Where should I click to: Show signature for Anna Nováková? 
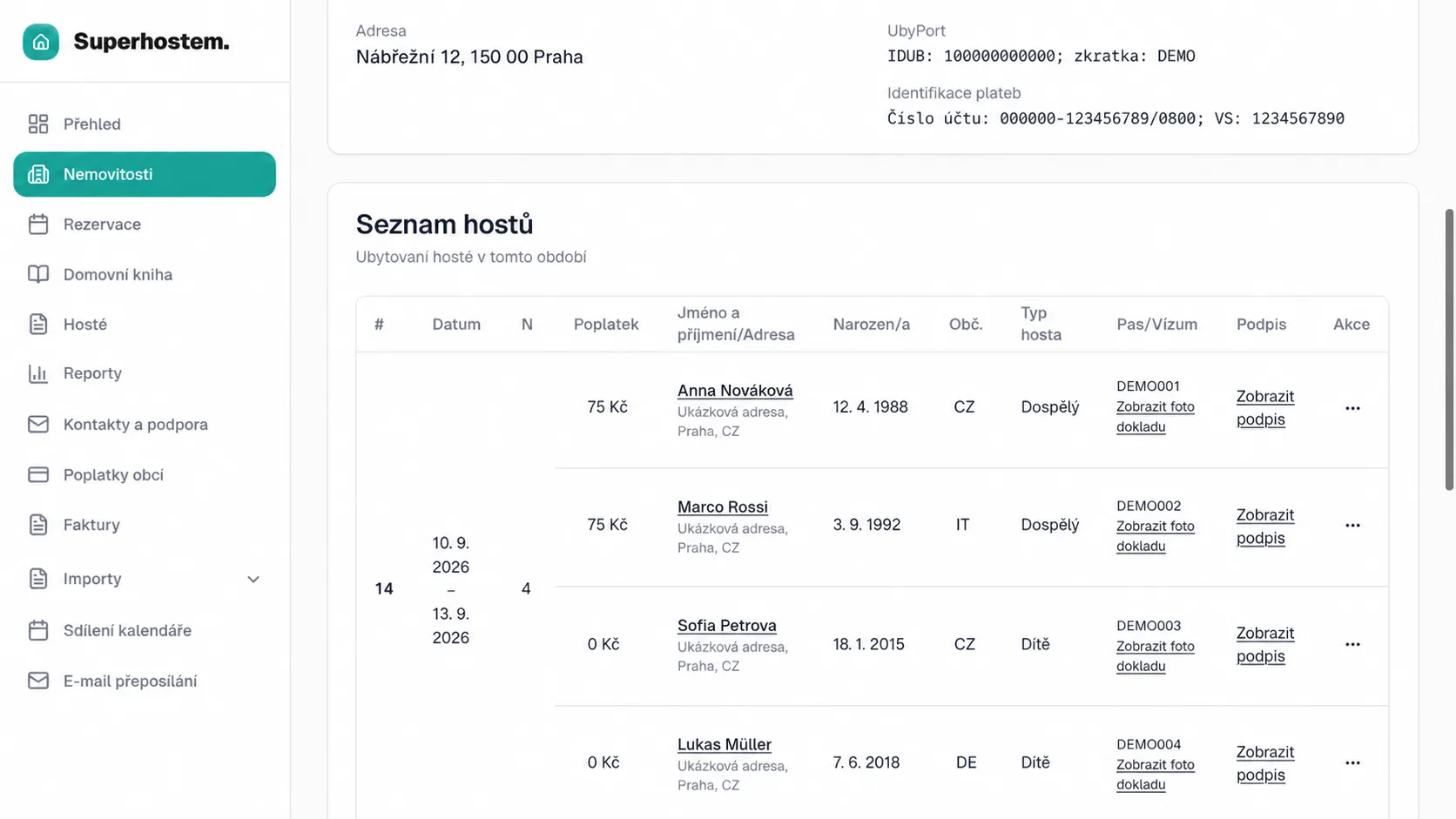coord(1265,407)
